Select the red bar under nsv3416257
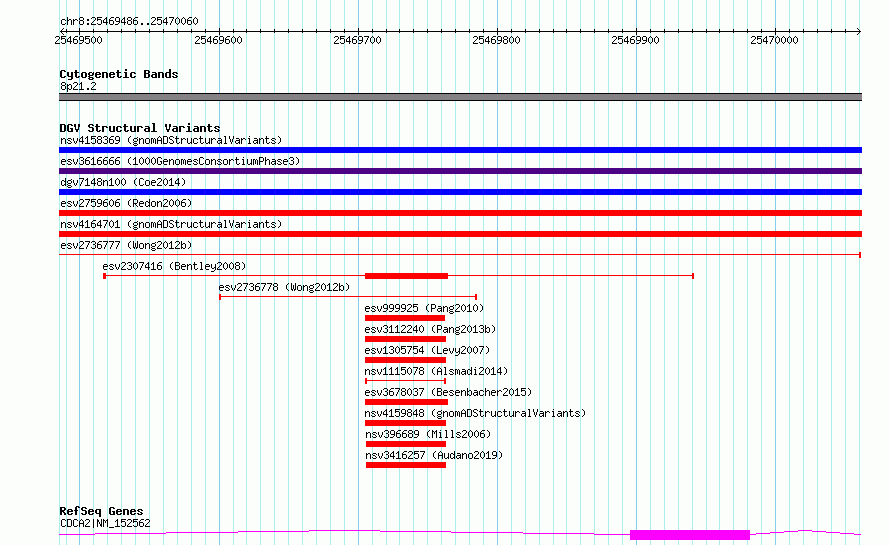This screenshot has width=890, height=545. pyautogui.click(x=406, y=465)
